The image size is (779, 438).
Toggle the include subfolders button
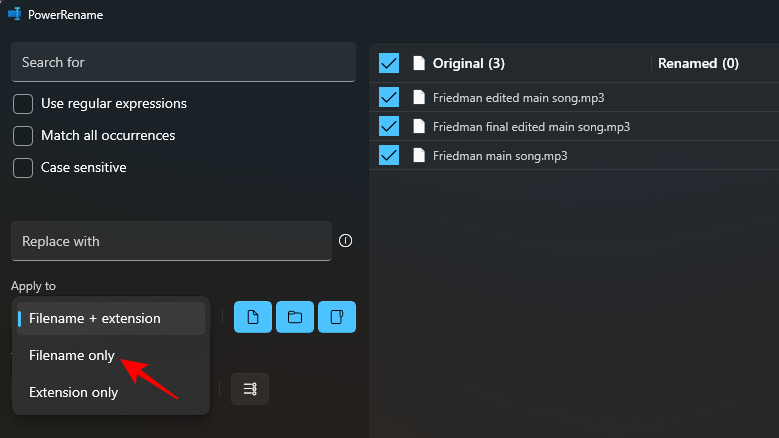click(x=337, y=317)
